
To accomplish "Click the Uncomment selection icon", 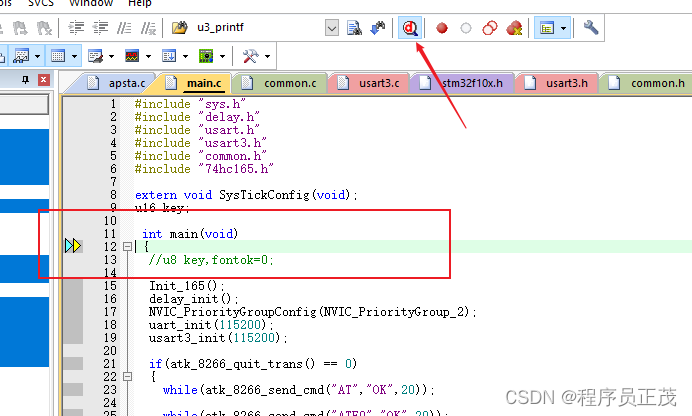I will tap(148, 28).
